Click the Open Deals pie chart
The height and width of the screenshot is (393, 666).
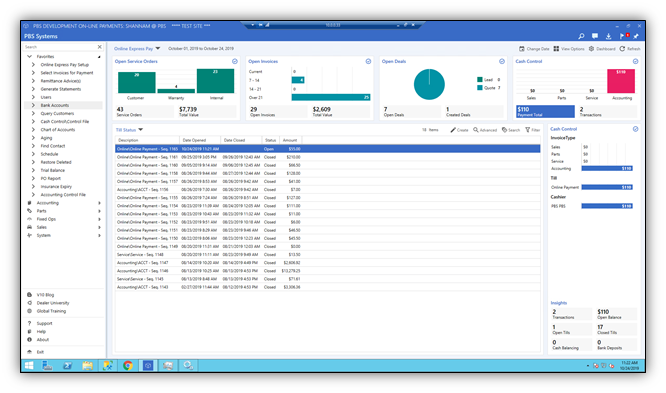tap(429, 84)
